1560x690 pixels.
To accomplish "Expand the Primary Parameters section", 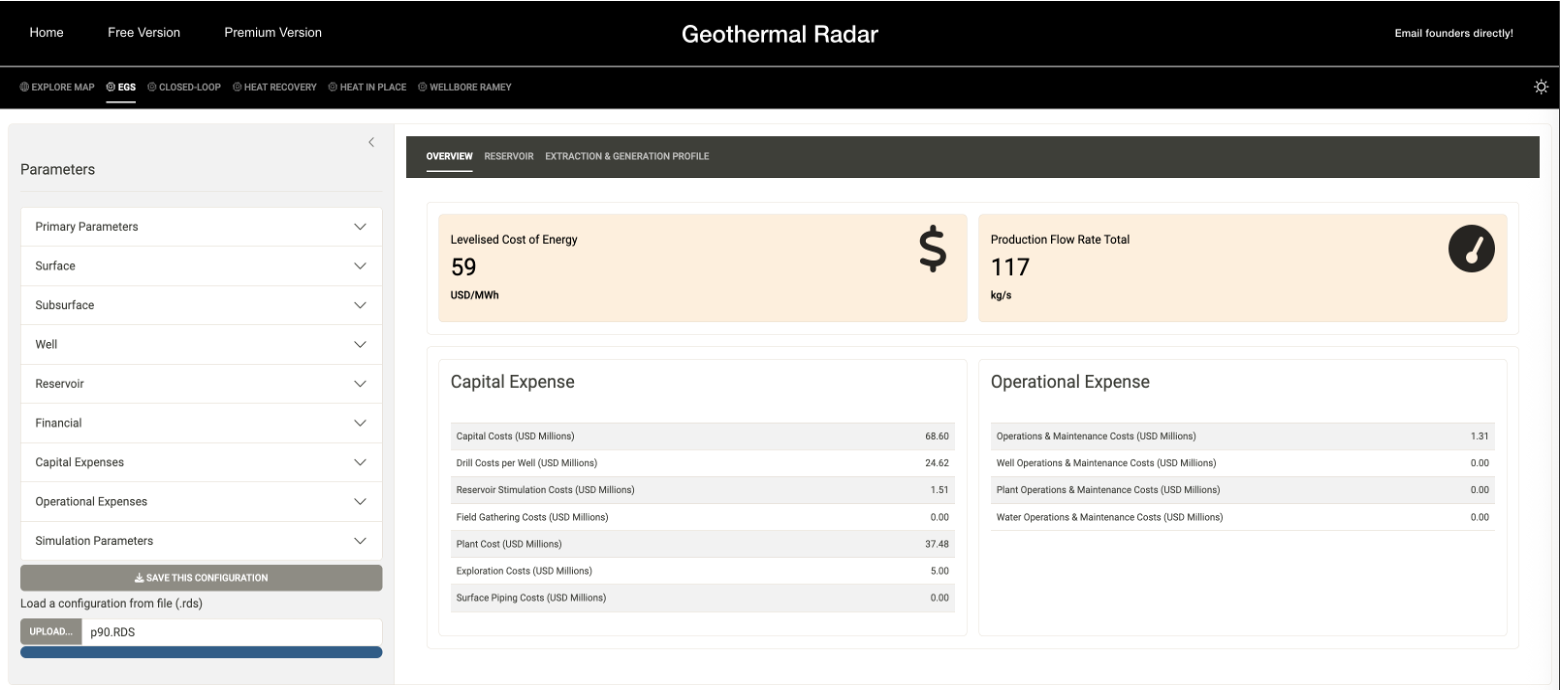I will [x=201, y=227].
